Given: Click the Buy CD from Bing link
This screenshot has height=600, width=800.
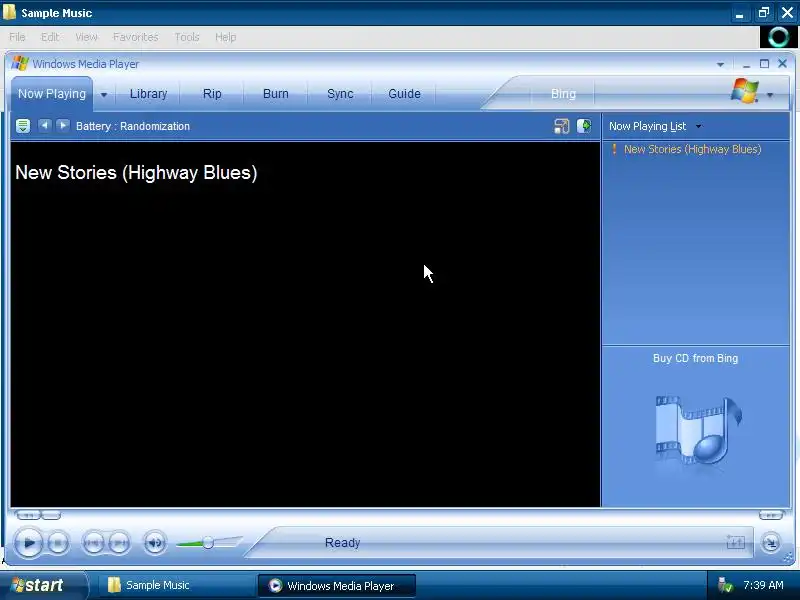Looking at the screenshot, I should 695,358.
